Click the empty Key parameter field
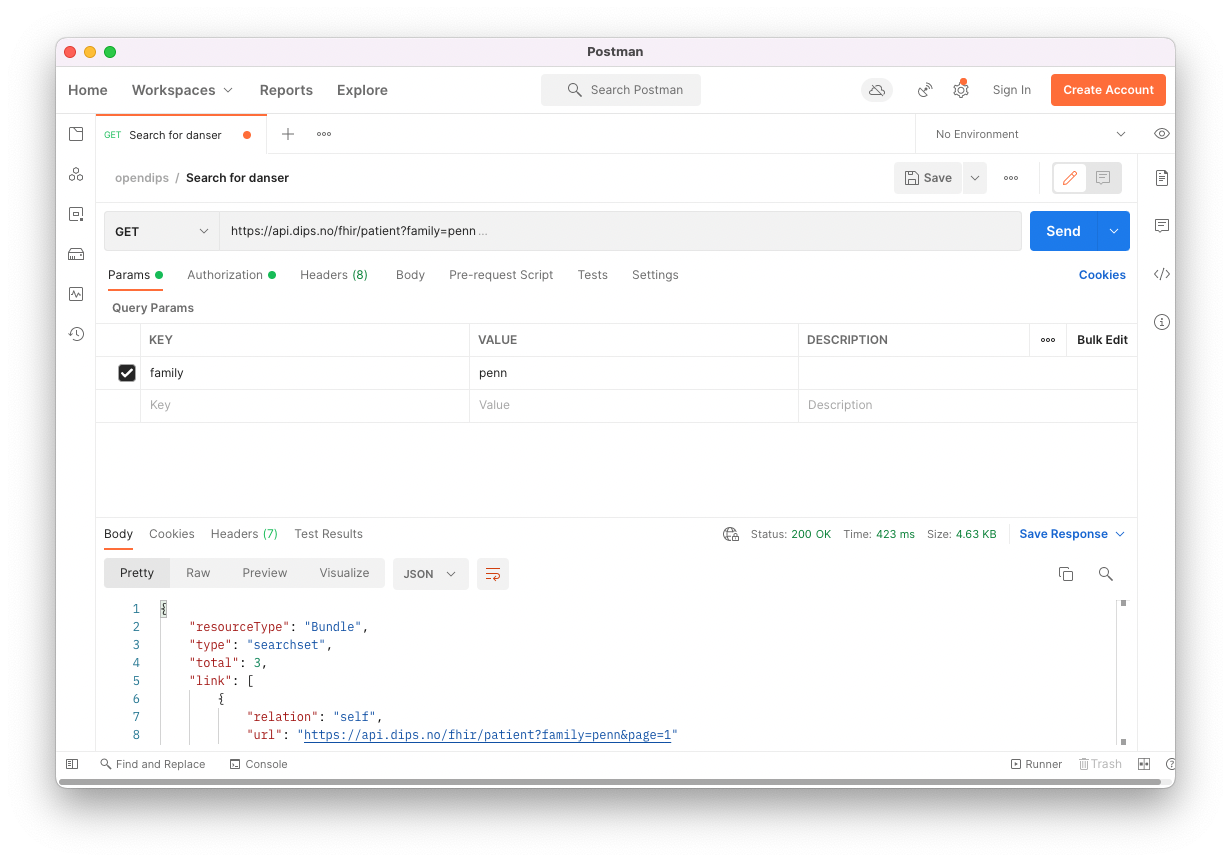Viewport: 1231px width, 862px height. click(x=305, y=405)
